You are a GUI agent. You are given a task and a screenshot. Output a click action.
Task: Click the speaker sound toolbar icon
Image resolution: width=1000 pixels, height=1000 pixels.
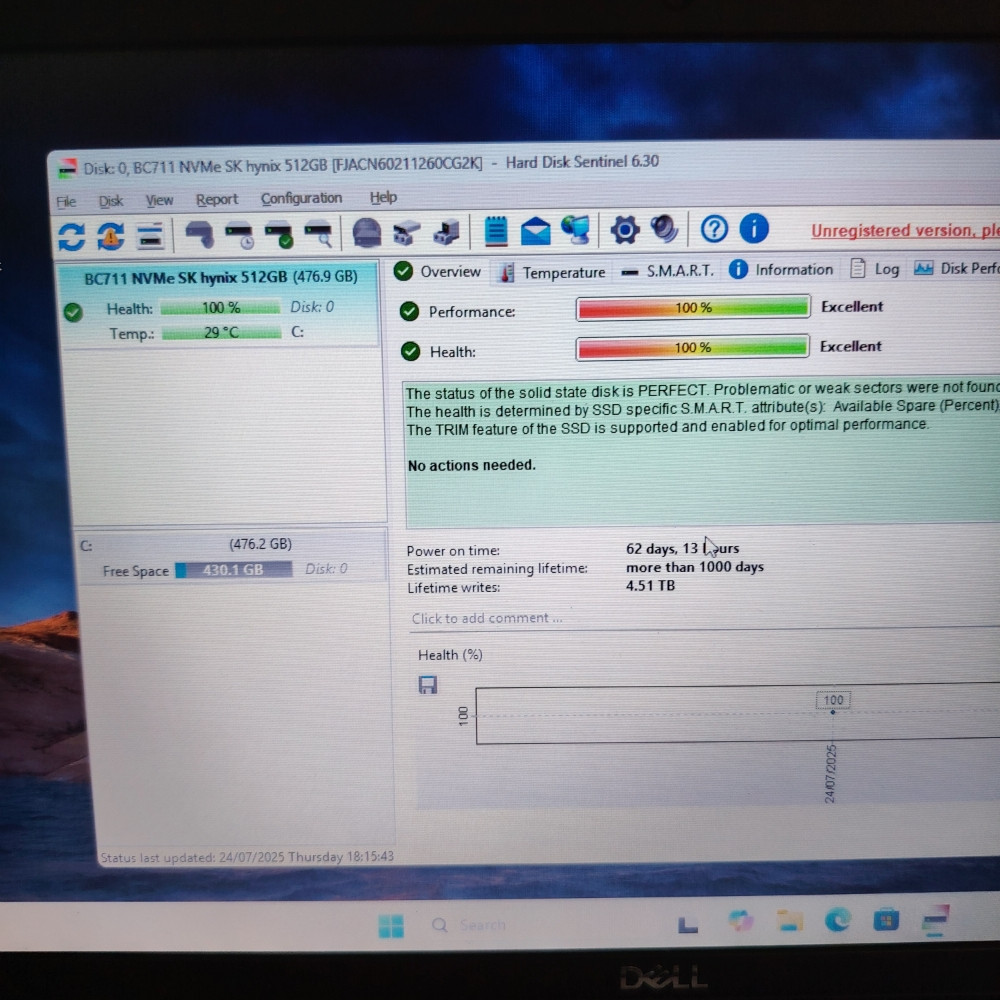[x=664, y=229]
